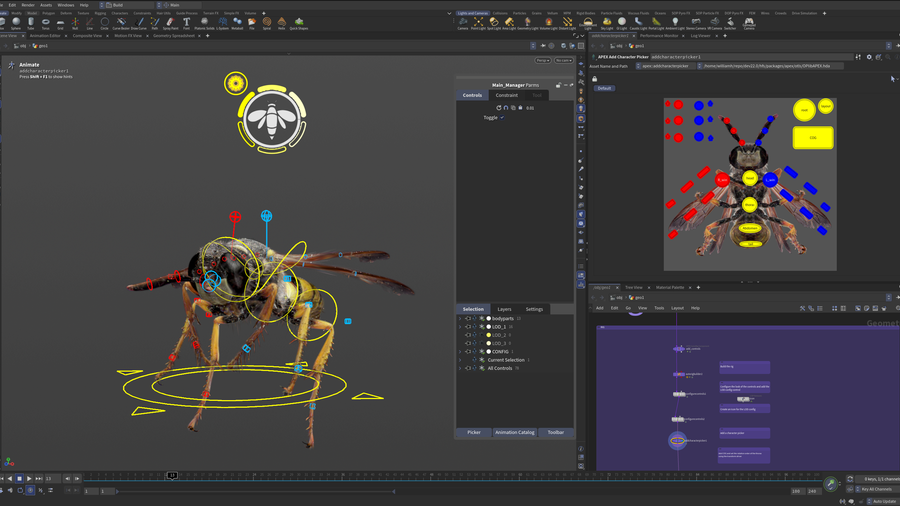
Task: Select the L-System shelf tool
Action: 222,23
